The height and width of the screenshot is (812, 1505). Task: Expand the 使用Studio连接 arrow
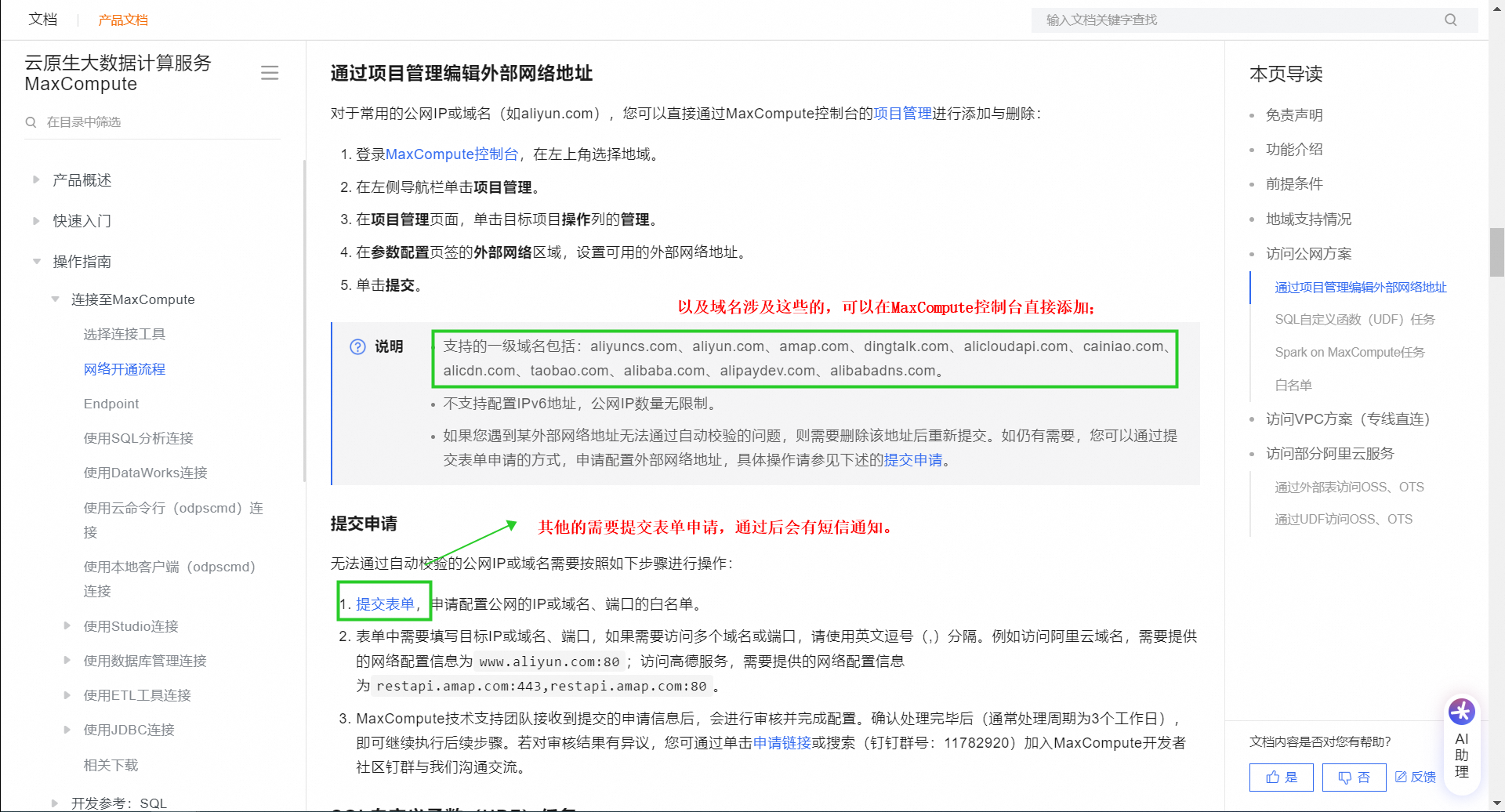point(67,625)
